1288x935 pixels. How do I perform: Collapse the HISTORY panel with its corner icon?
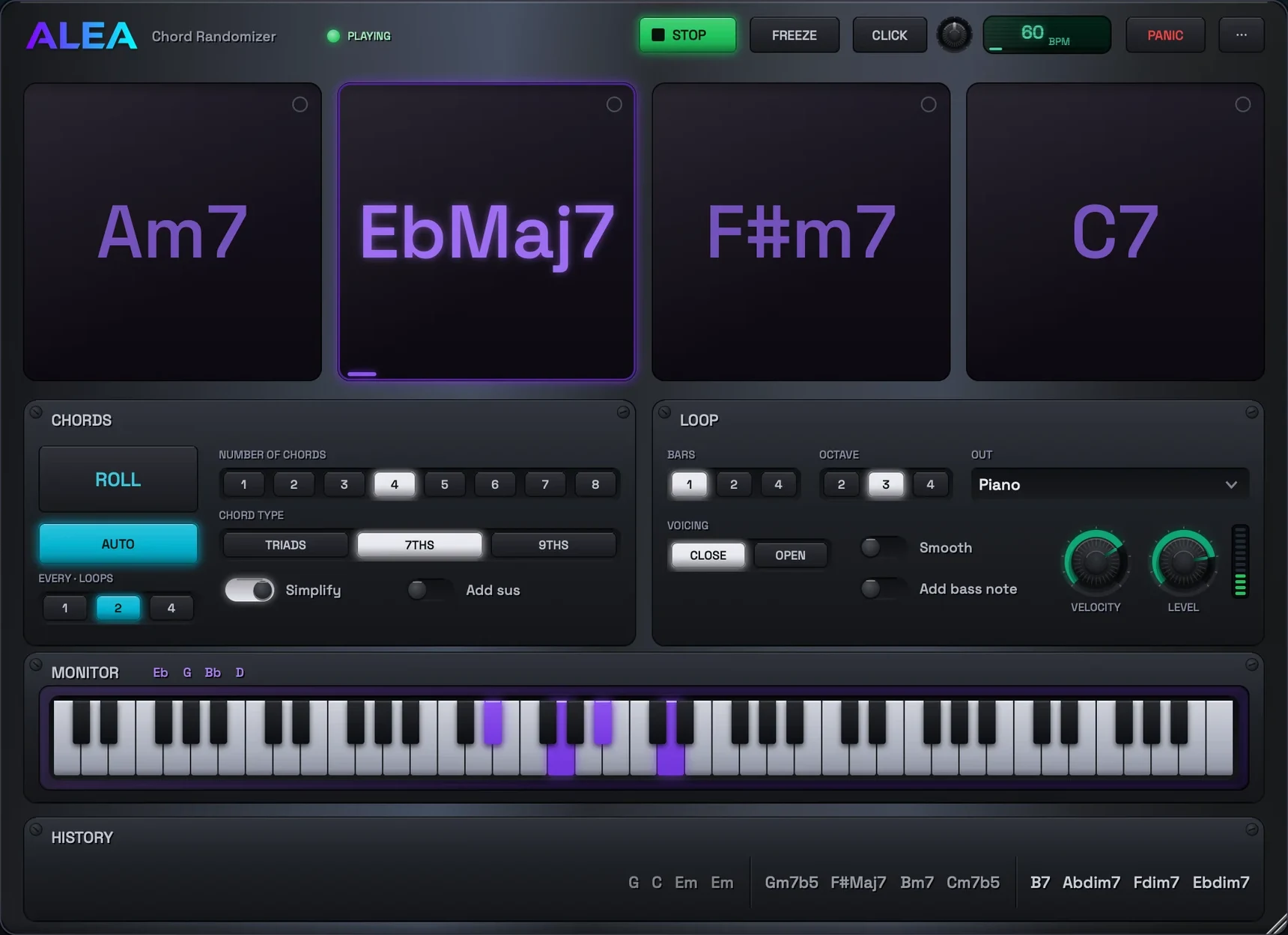[1251, 829]
